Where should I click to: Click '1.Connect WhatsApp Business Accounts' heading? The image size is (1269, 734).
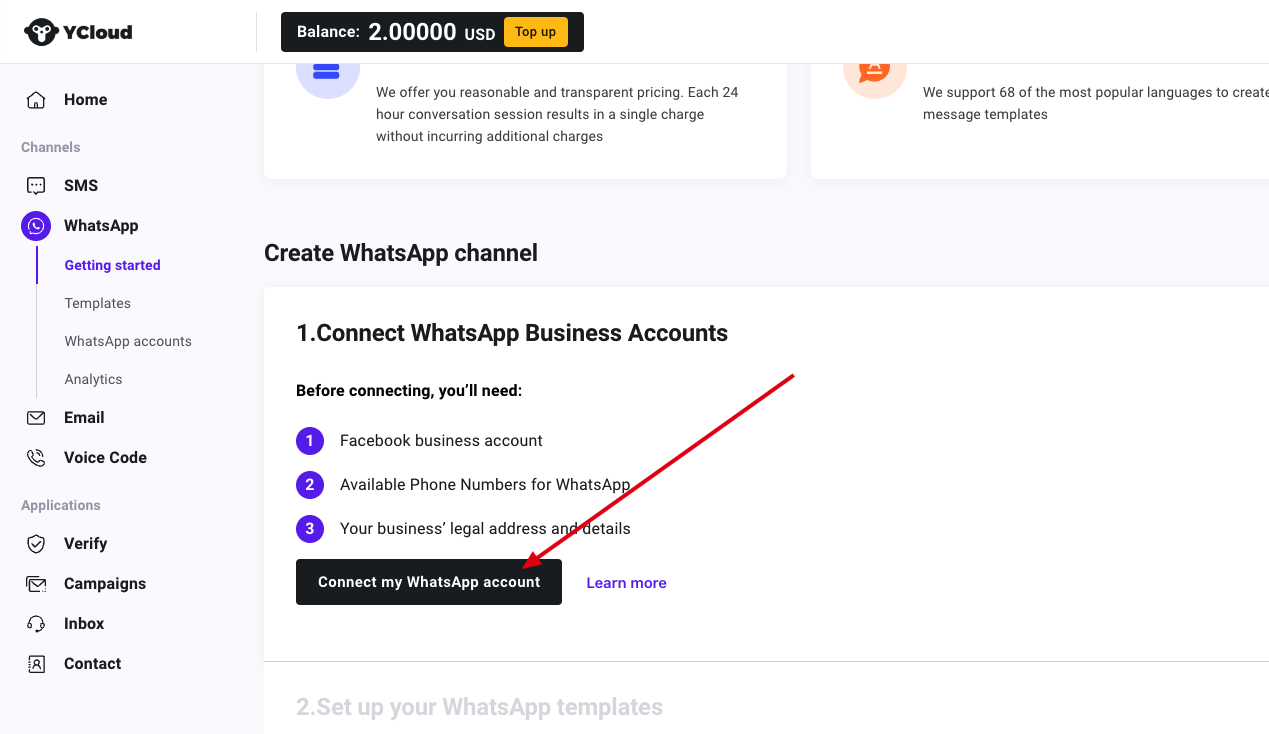pos(512,333)
